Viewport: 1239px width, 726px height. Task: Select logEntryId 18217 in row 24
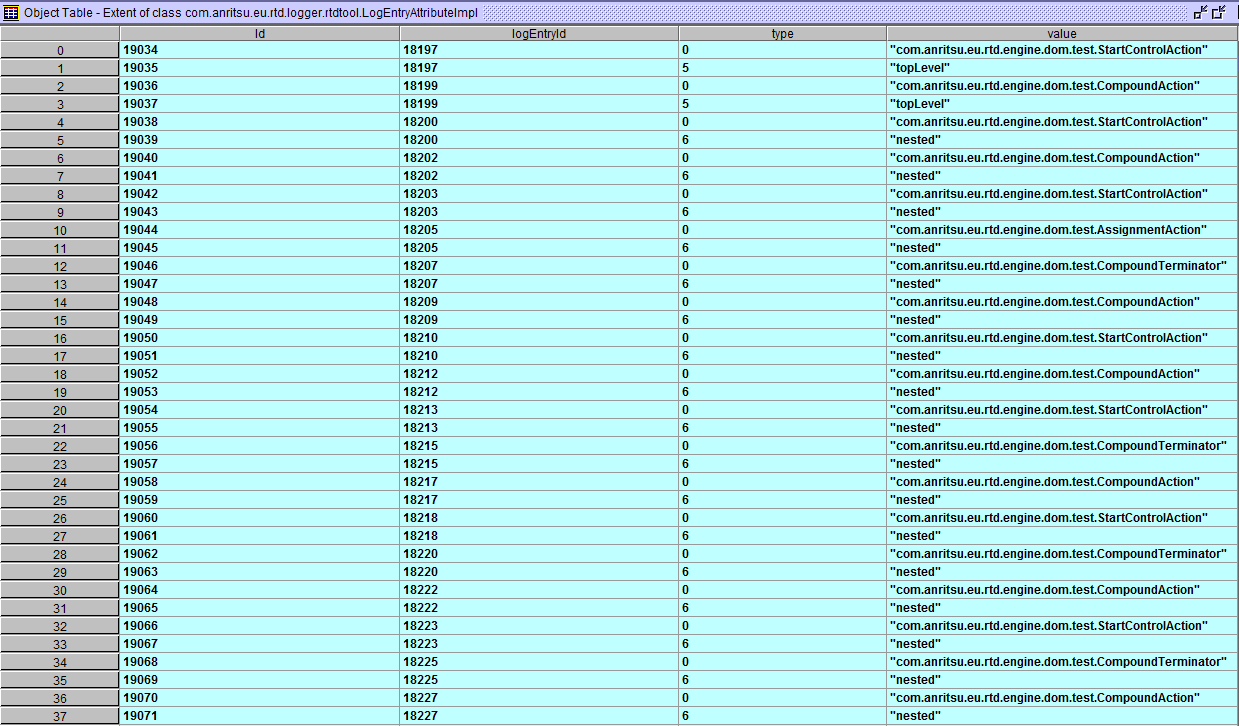point(539,482)
